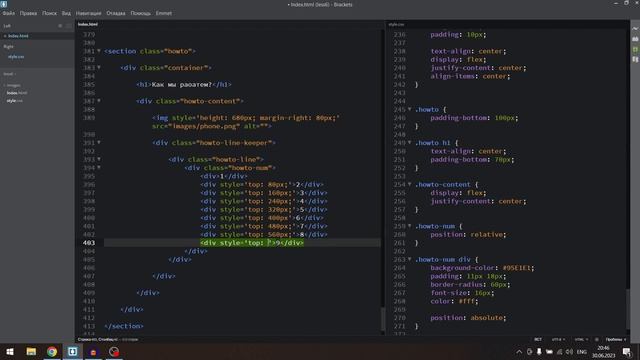The height and width of the screenshot is (360, 640).
Task: Open the Помощь menu
Action: (x=140, y=13)
